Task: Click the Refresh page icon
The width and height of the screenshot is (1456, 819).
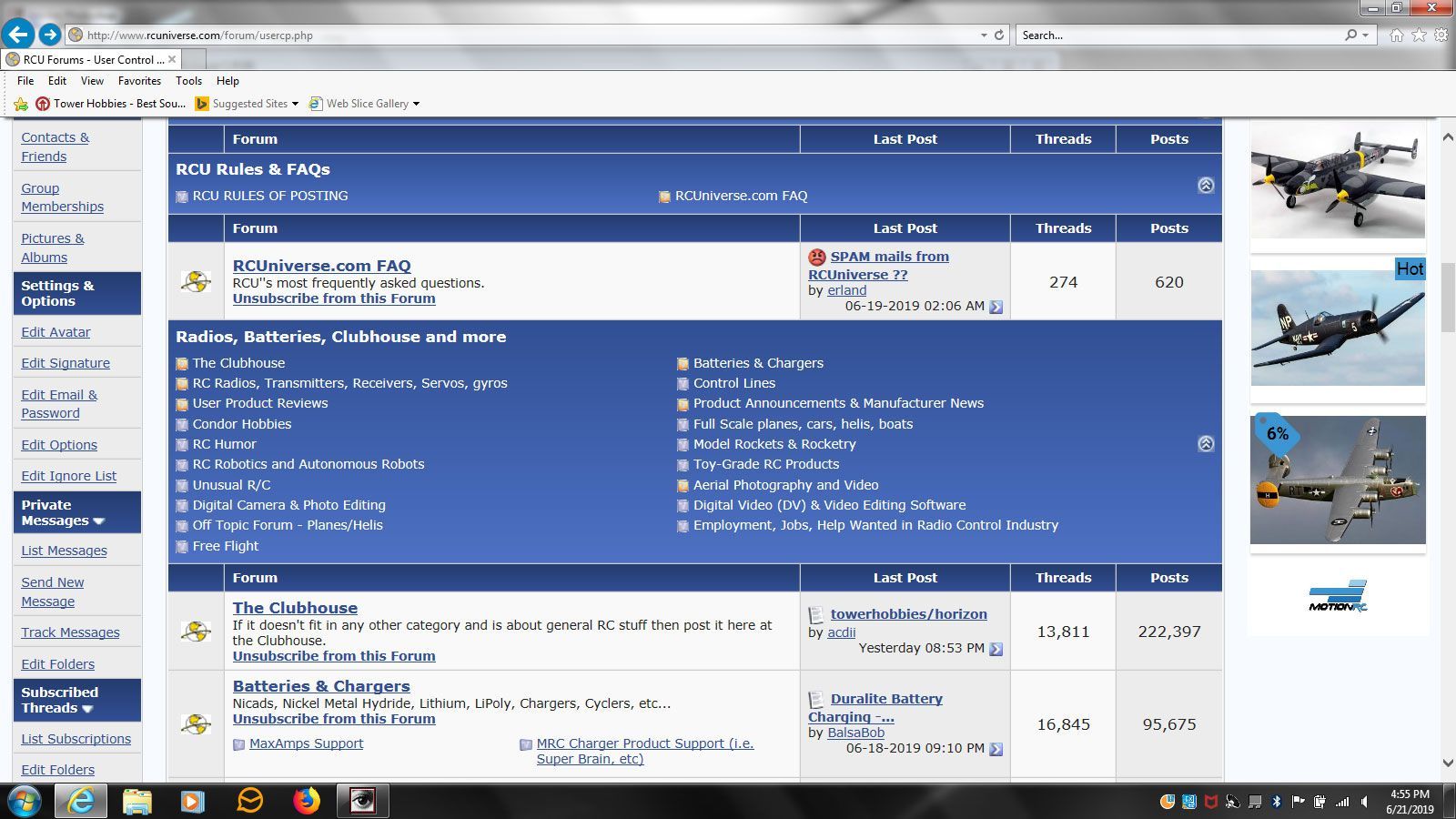Action: click(999, 35)
